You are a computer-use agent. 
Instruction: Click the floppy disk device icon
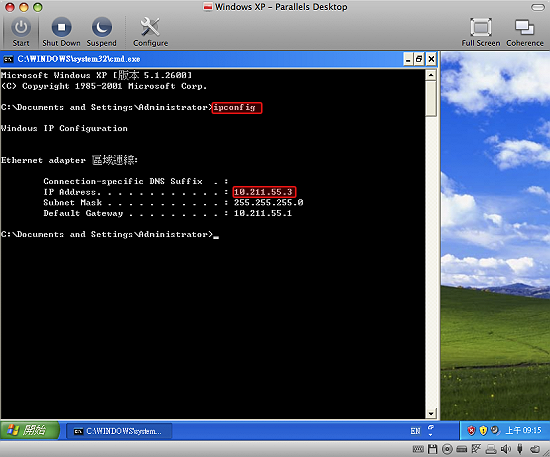coord(432,449)
